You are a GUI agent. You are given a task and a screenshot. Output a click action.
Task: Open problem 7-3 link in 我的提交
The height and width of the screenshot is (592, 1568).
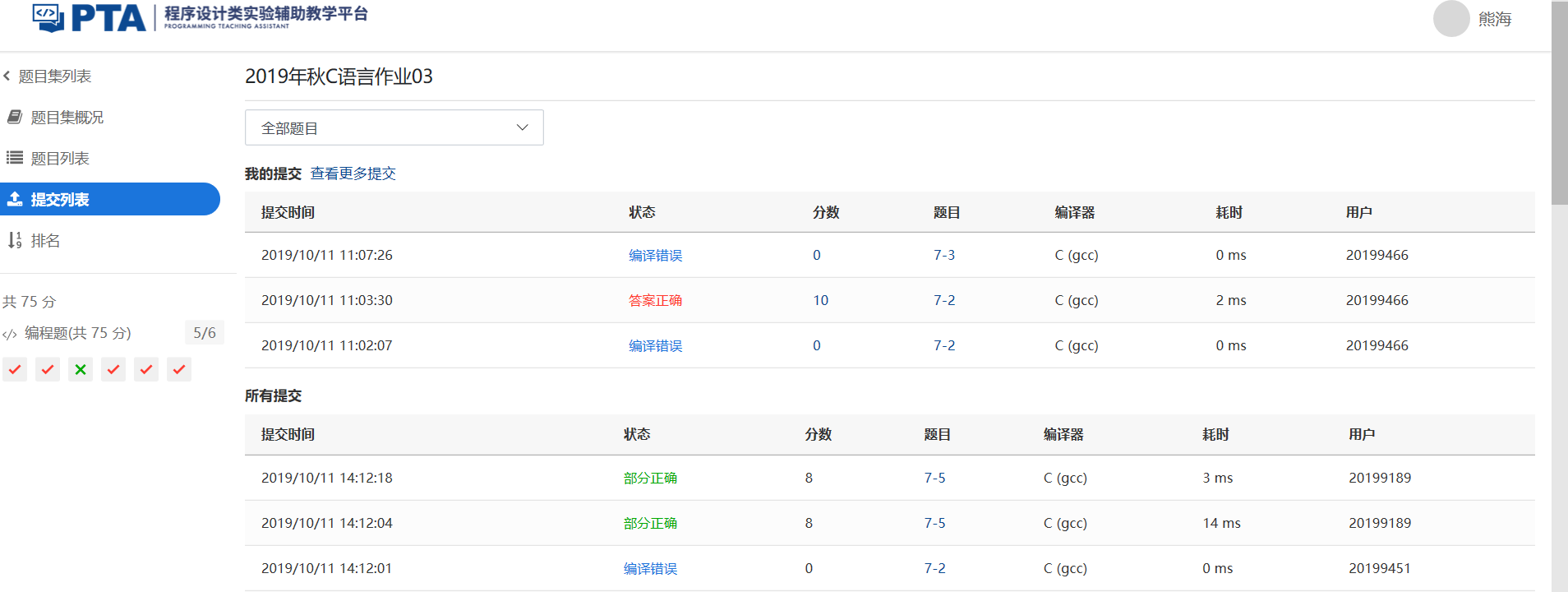click(943, 255)
